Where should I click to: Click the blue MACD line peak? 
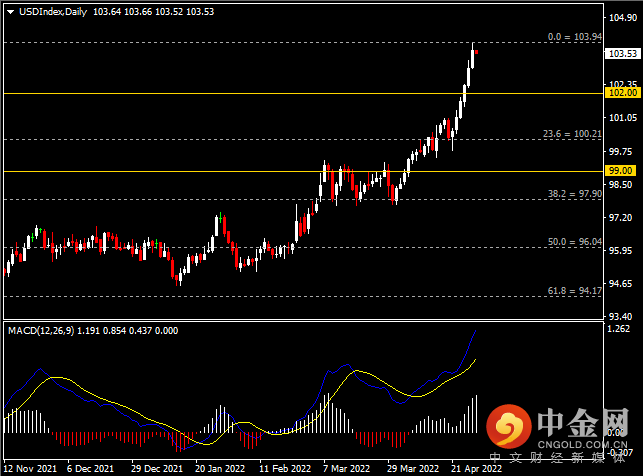(x=476, y=330)
